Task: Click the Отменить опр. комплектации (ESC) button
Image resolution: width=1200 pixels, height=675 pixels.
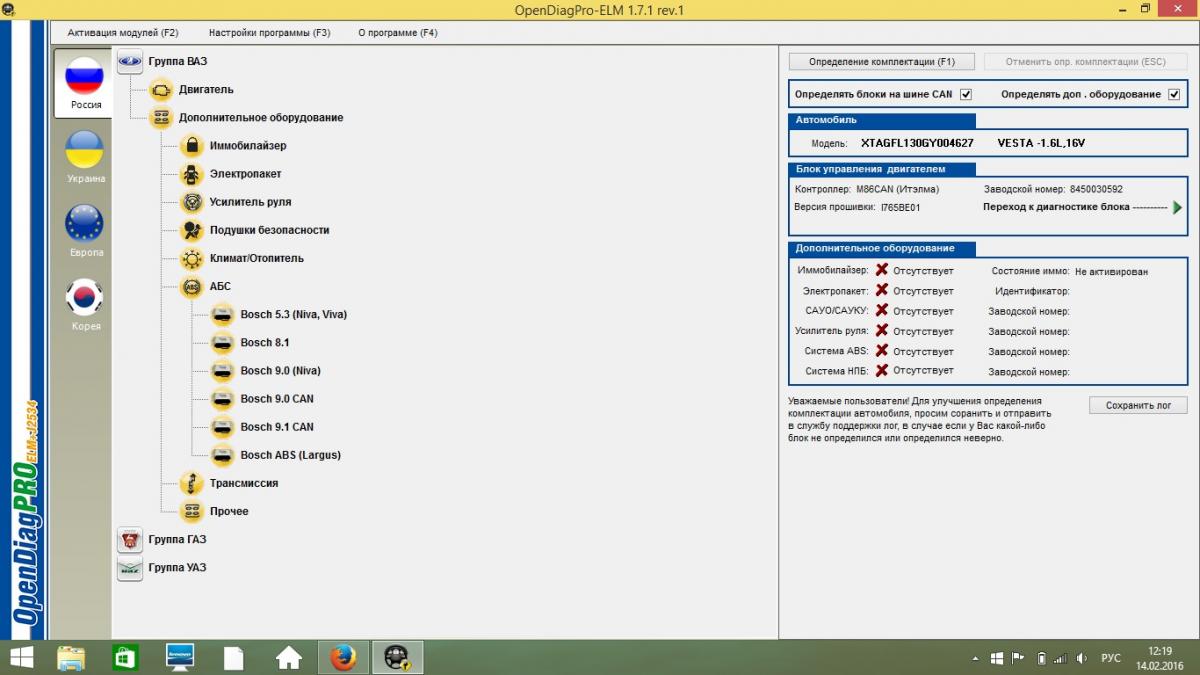Action: coord(1086,62)
